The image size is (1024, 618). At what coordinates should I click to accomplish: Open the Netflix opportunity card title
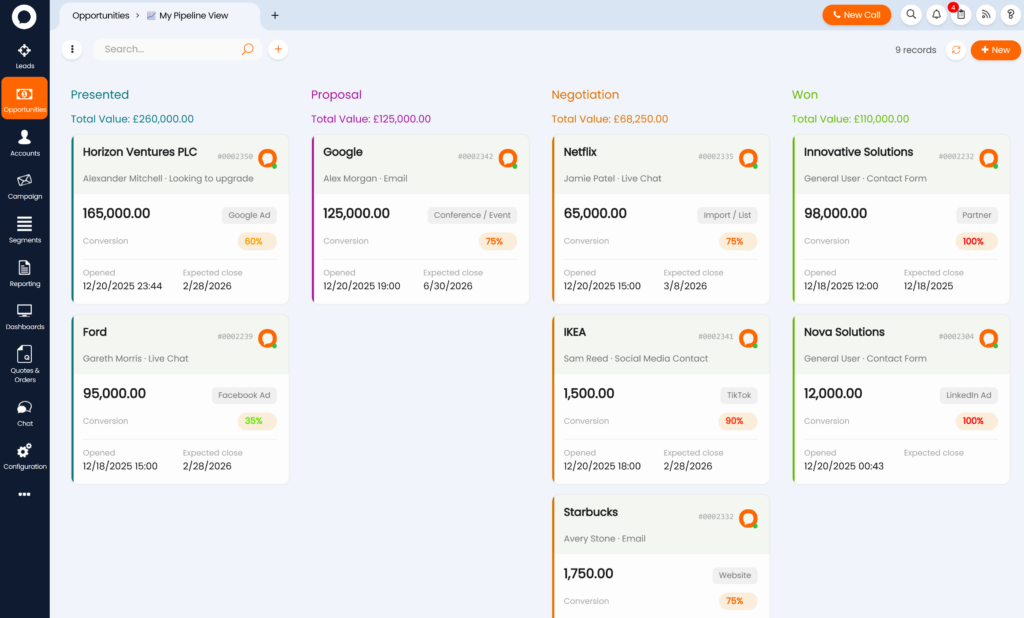pyautogui.click(x=580, y=152)
